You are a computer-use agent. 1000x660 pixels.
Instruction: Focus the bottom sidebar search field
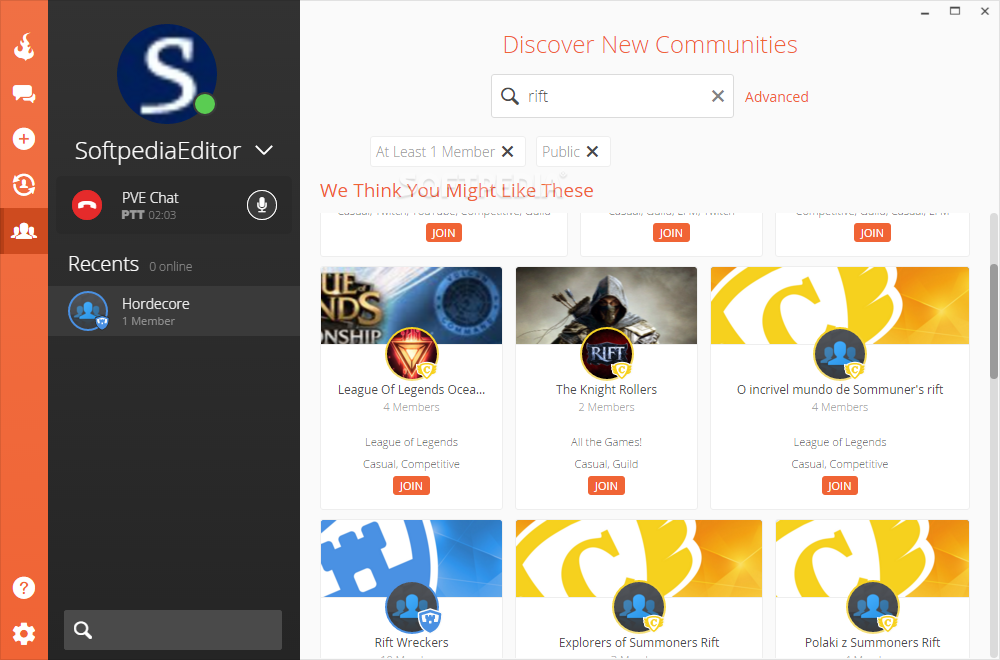(173, 630)
